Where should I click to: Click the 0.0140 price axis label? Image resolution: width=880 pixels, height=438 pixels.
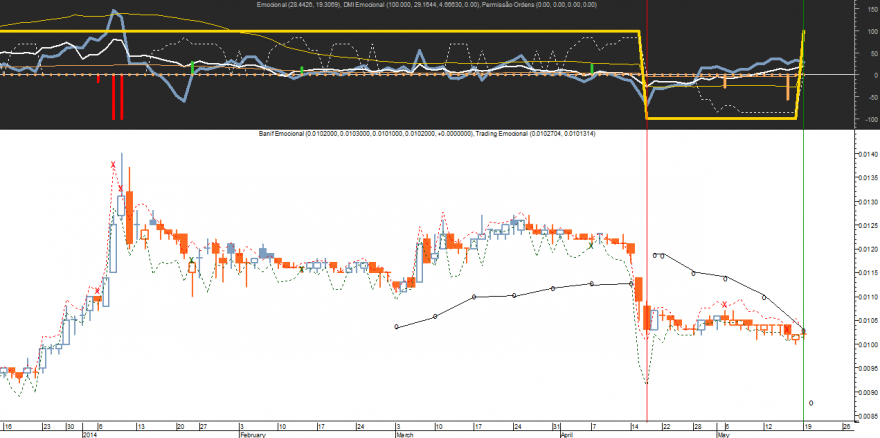coord(867,153)
